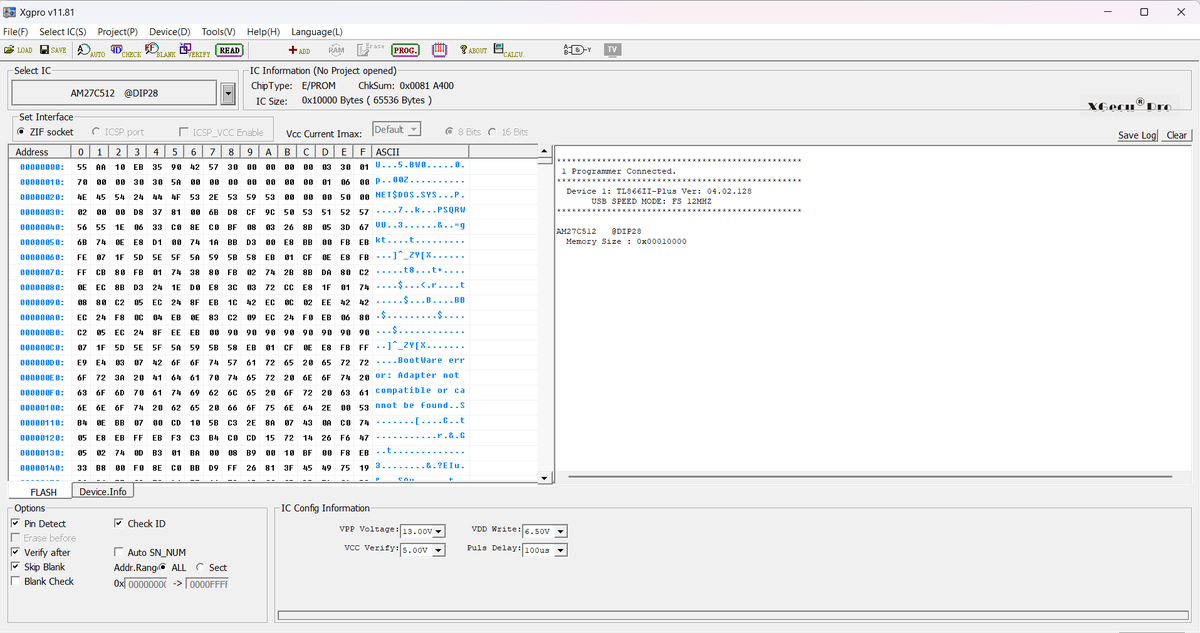Click the bottom progress bar
This screenshot has height=633, width=1200.
click(733, 616)
